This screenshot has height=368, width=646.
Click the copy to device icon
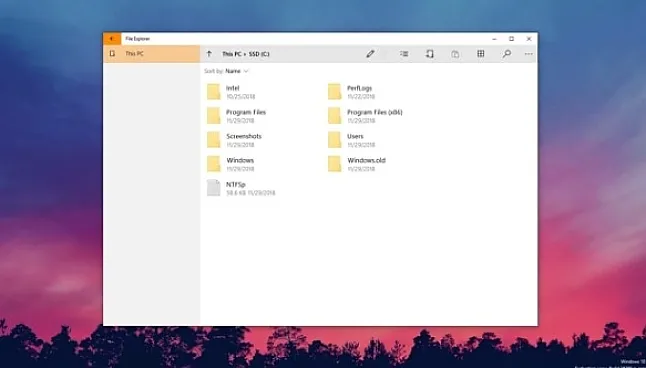pos(430,54)
